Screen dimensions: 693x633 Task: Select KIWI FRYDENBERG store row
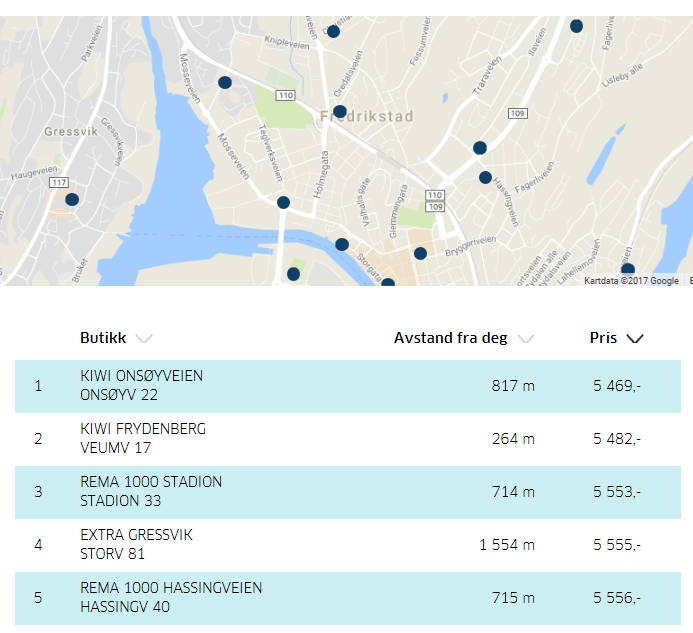(348, 439)
